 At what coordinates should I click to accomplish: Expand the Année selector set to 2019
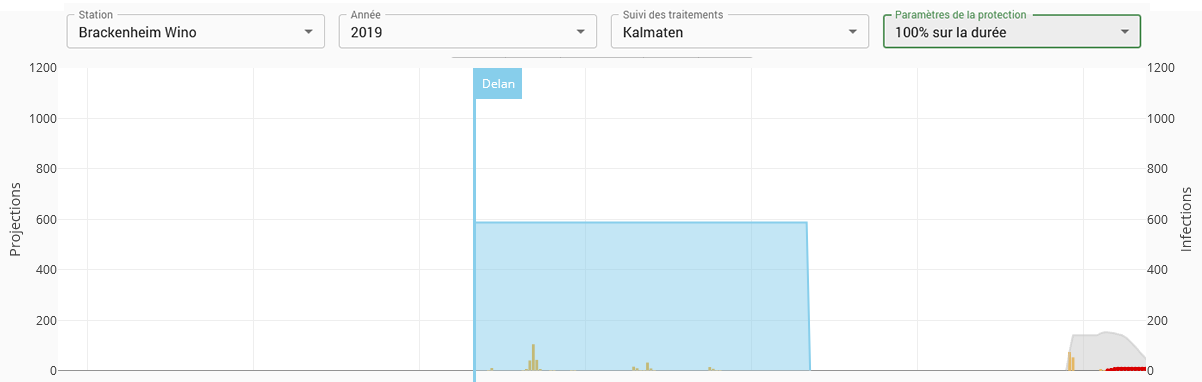pyautogui.click(x=467, y=32)
